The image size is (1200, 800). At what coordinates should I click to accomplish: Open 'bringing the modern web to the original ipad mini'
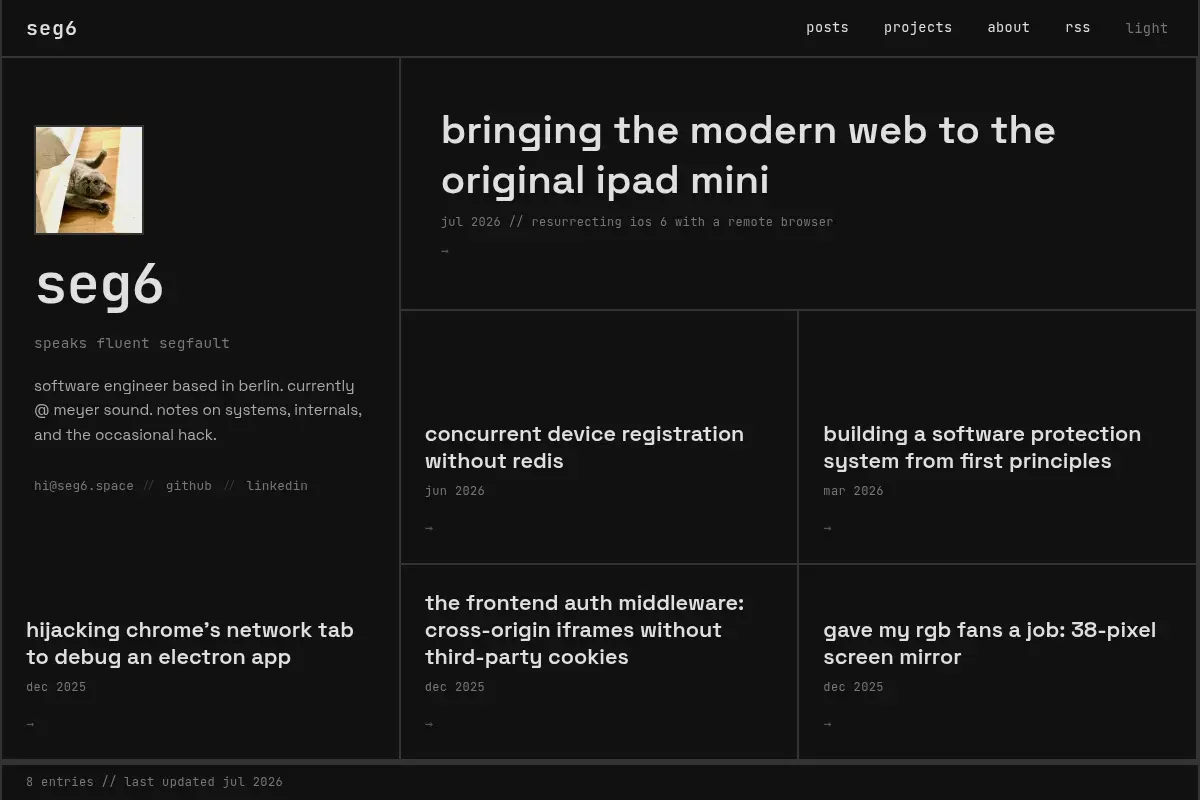coord(748,155)
